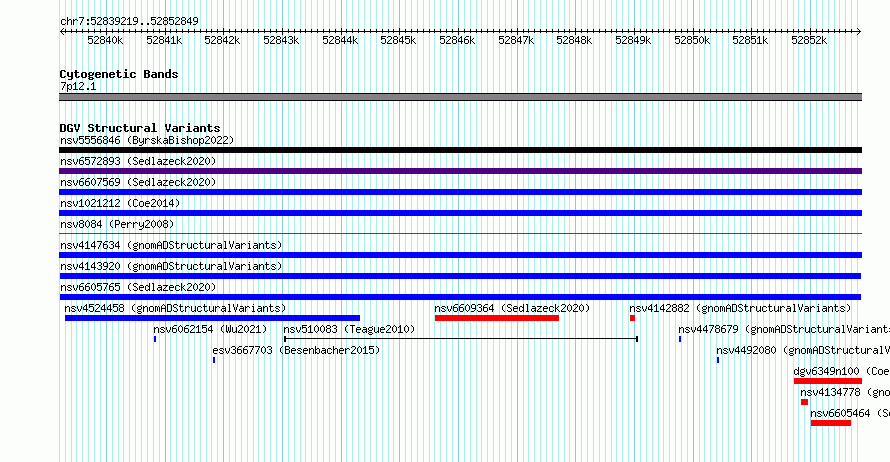890x462 pixels.
Task: Open nsv4147634 (gnomADStructuralVariants) label
Action: (x=171, y=245)
